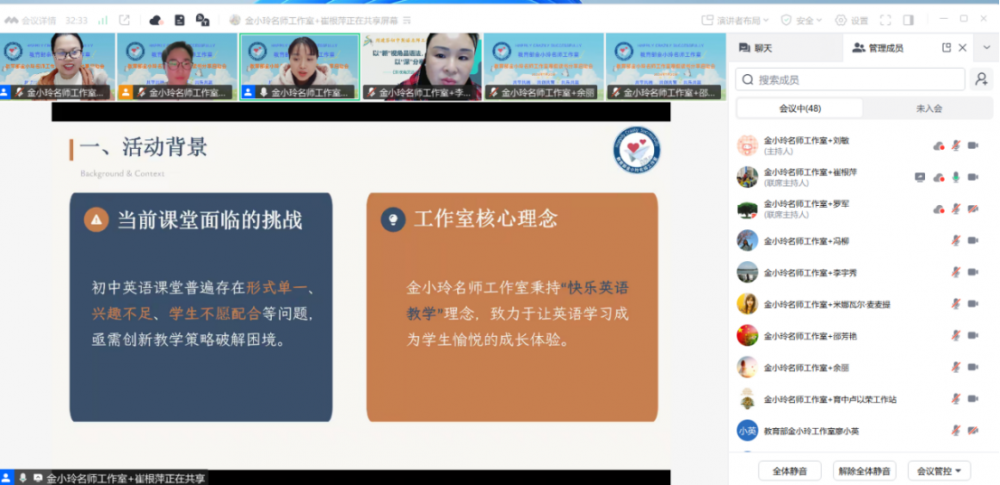Close the 管理成员 panel
This screenshot has width=1000, height=485.
[x=962, y=48]
